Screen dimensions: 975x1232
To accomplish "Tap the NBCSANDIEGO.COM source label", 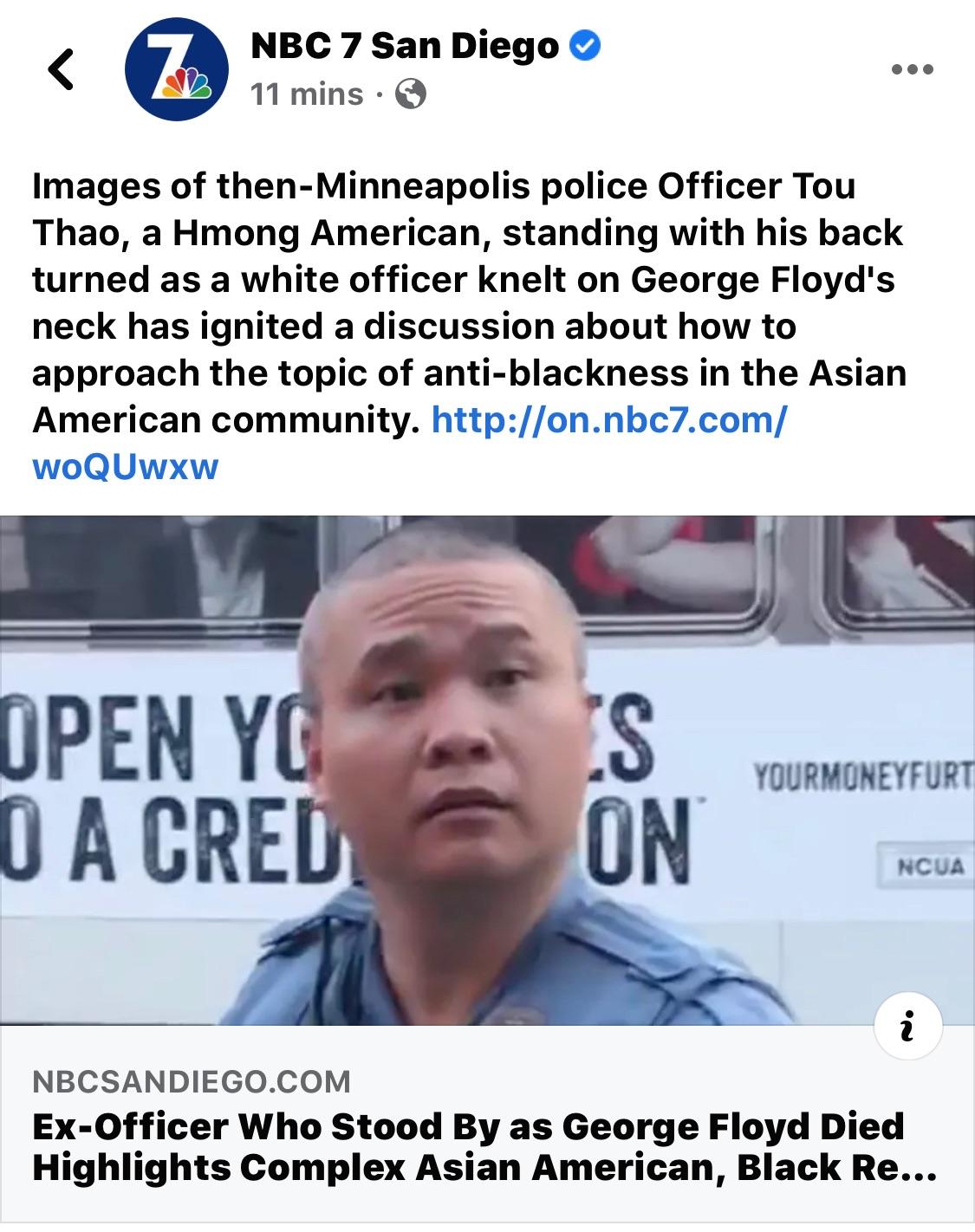I will point(192,1080).
